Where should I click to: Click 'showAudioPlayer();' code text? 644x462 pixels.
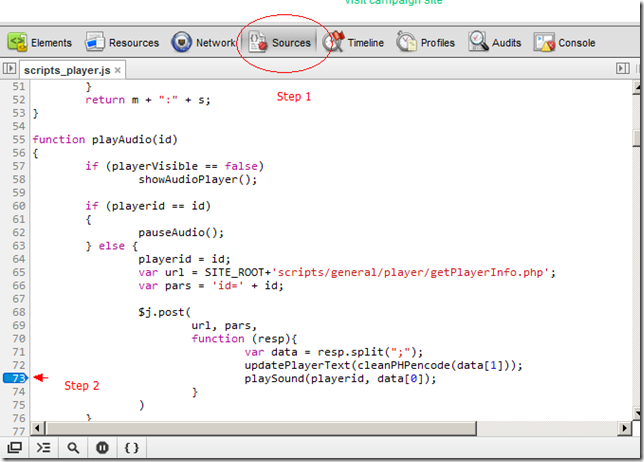point(198,179)
